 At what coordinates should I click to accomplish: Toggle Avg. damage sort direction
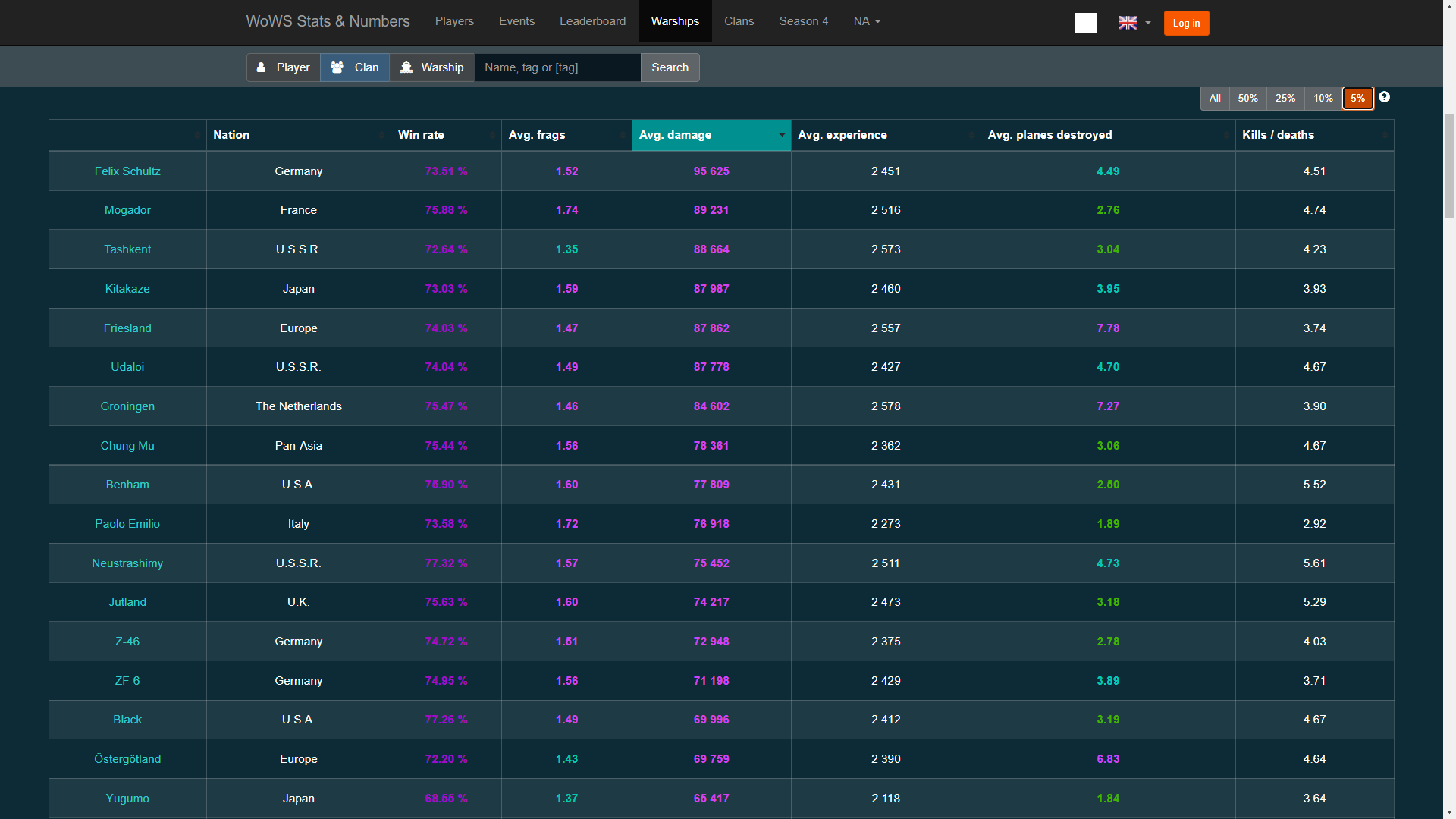click(x=781, y=135)
